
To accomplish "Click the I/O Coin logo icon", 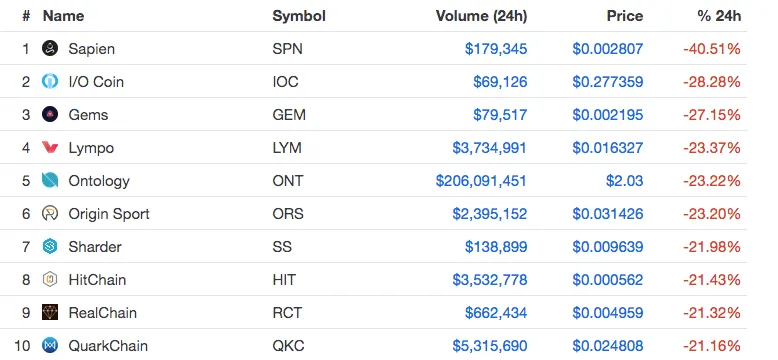I will point(50,81).
